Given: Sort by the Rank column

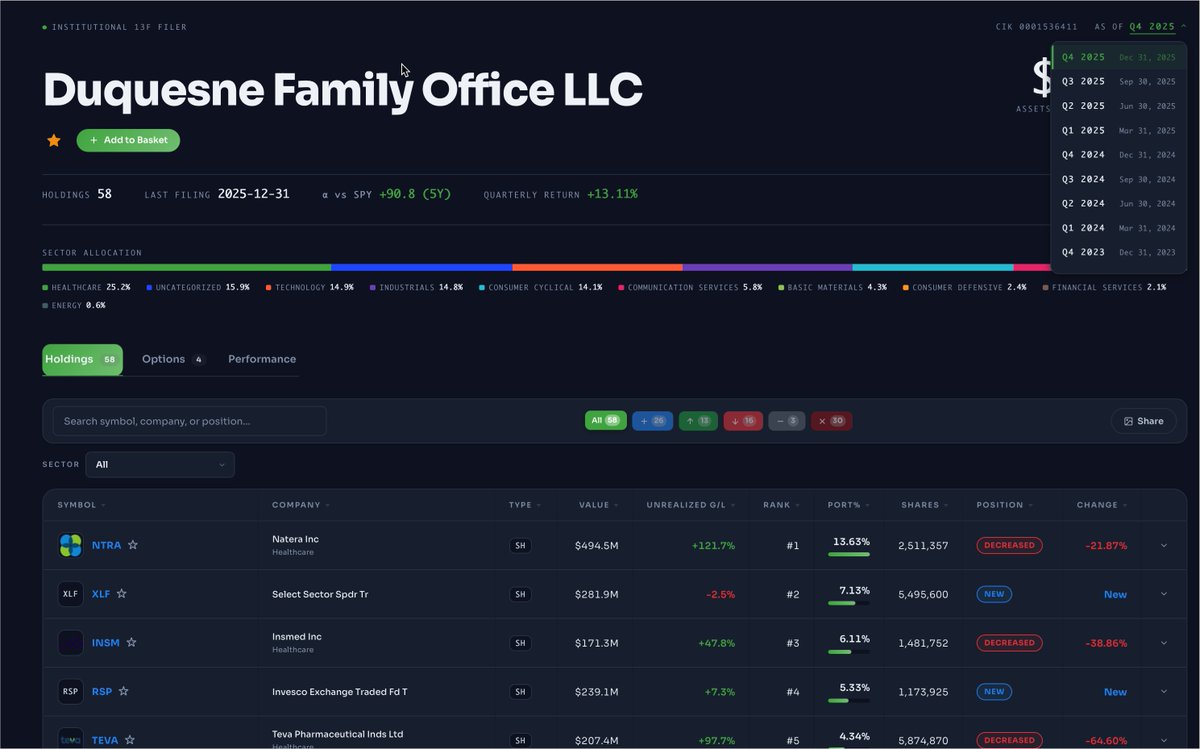Looking at the screenshot, I should point(781,505).
